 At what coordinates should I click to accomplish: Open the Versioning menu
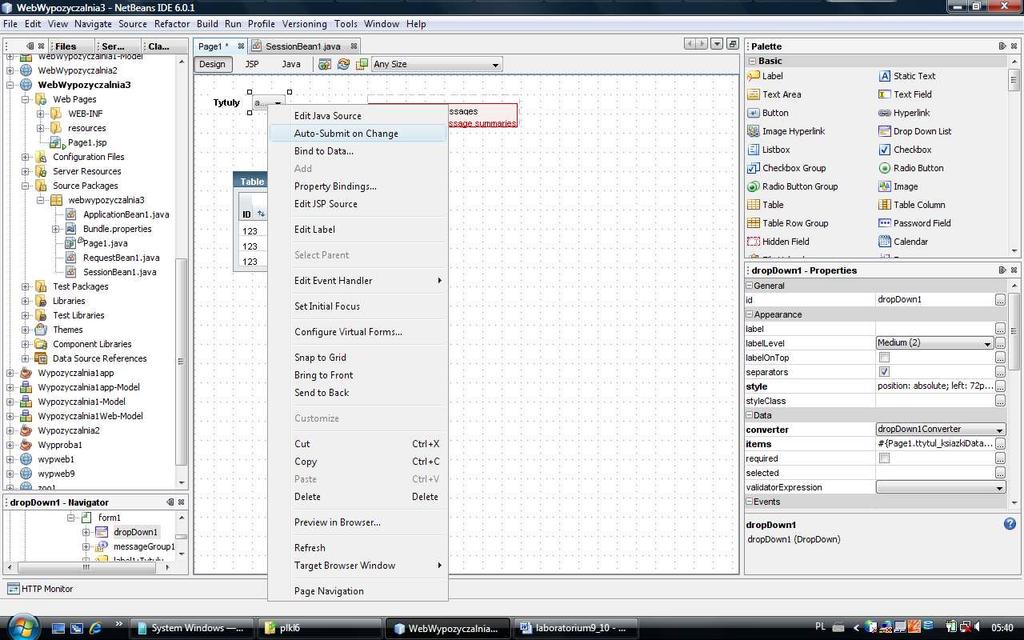coord(304,24)
